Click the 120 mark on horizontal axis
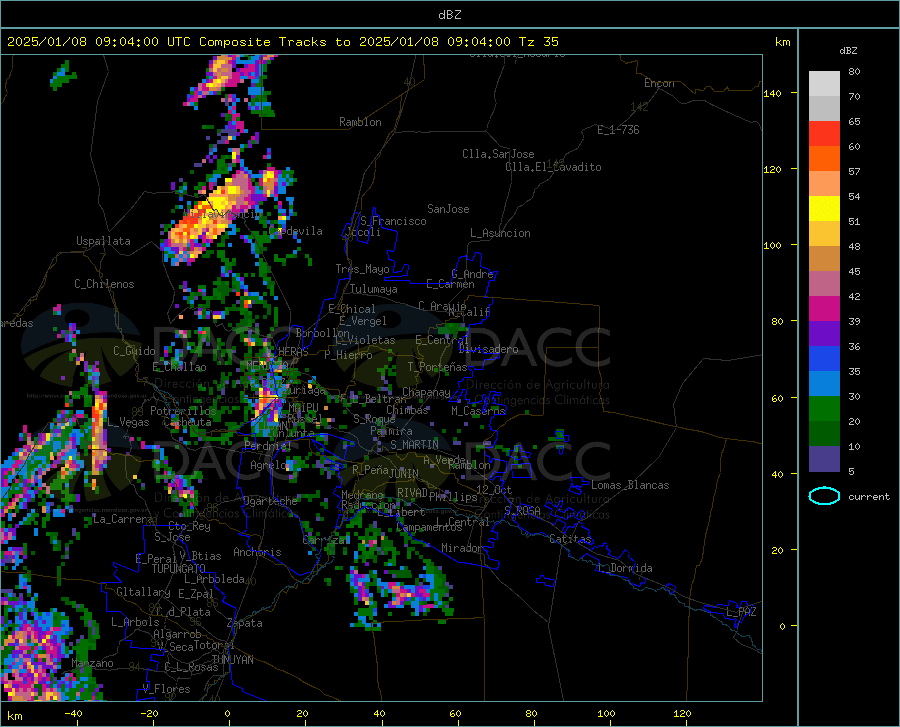Image resolution: width=900 pixels, height=727 pixels. click(x=682, y=714)
